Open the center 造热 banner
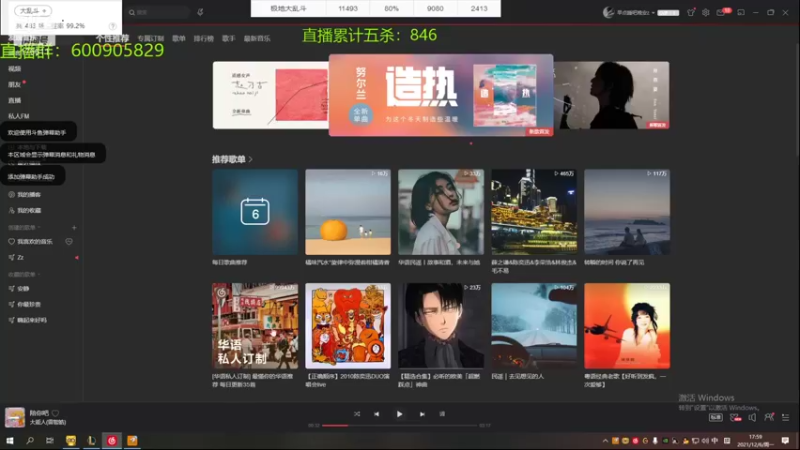 (441, 95)
